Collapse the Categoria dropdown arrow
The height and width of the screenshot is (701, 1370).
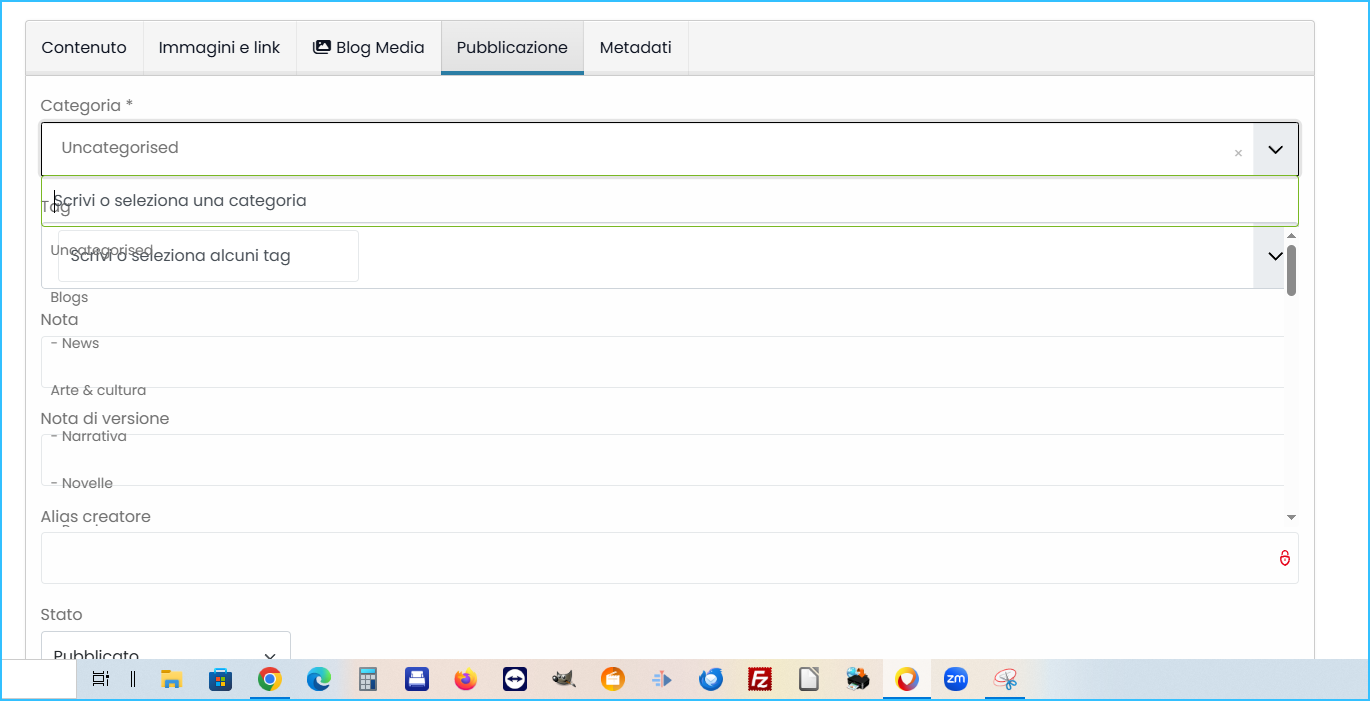1275,149
